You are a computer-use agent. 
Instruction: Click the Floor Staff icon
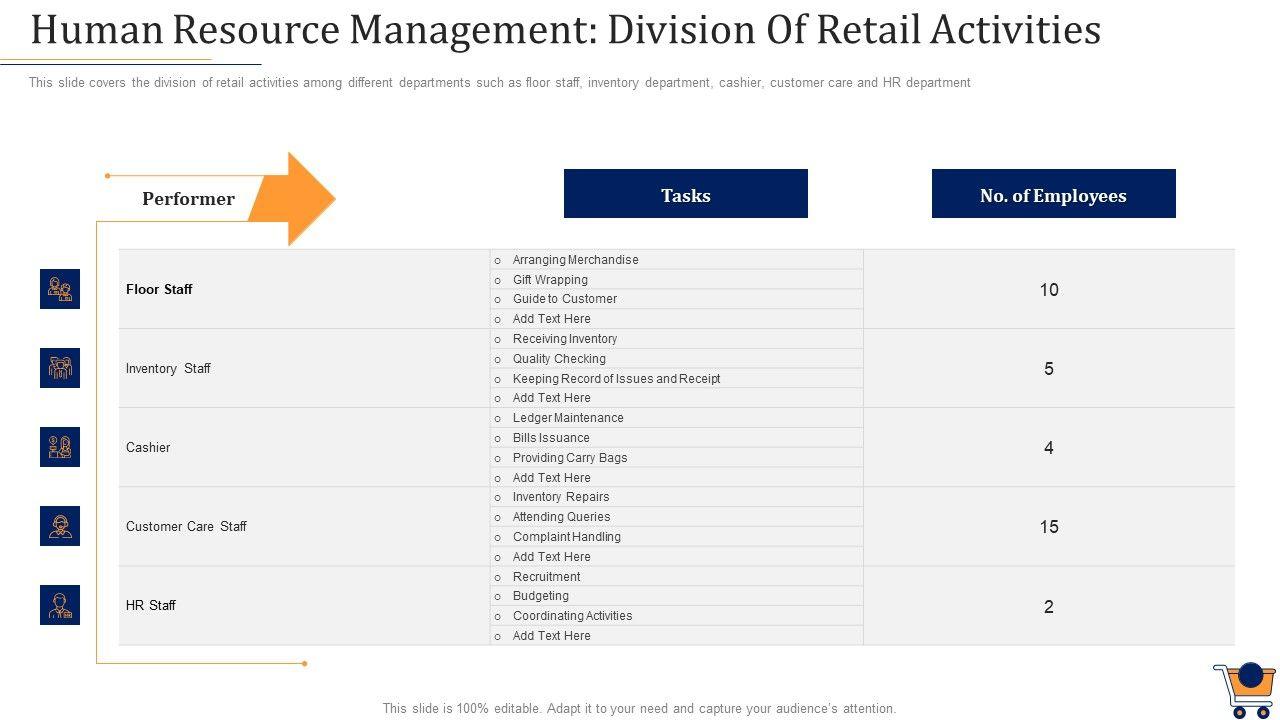pos(60,289)
